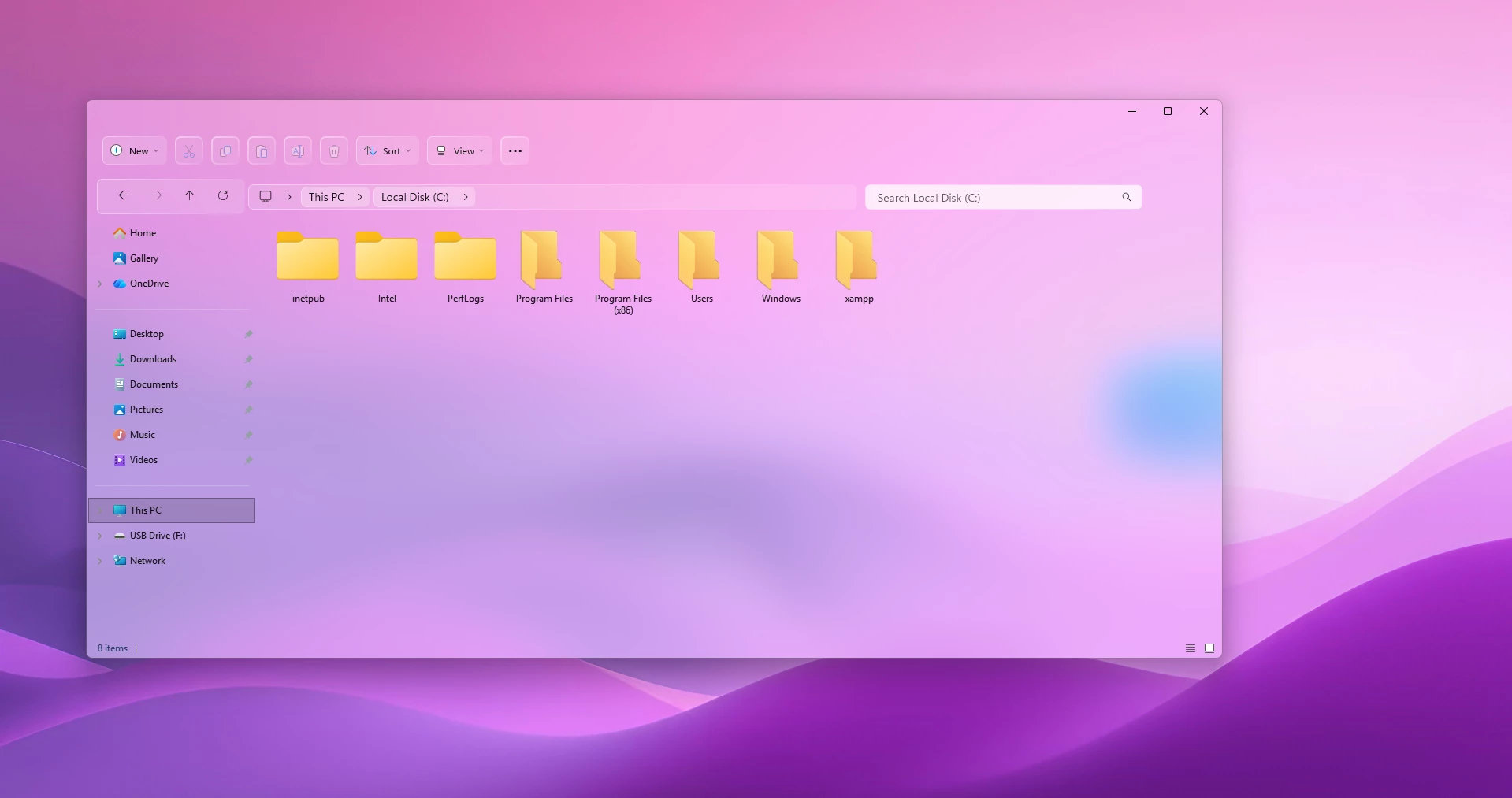Select the Intel folder
The image size is (1512, 798).
tap(387, 266)
